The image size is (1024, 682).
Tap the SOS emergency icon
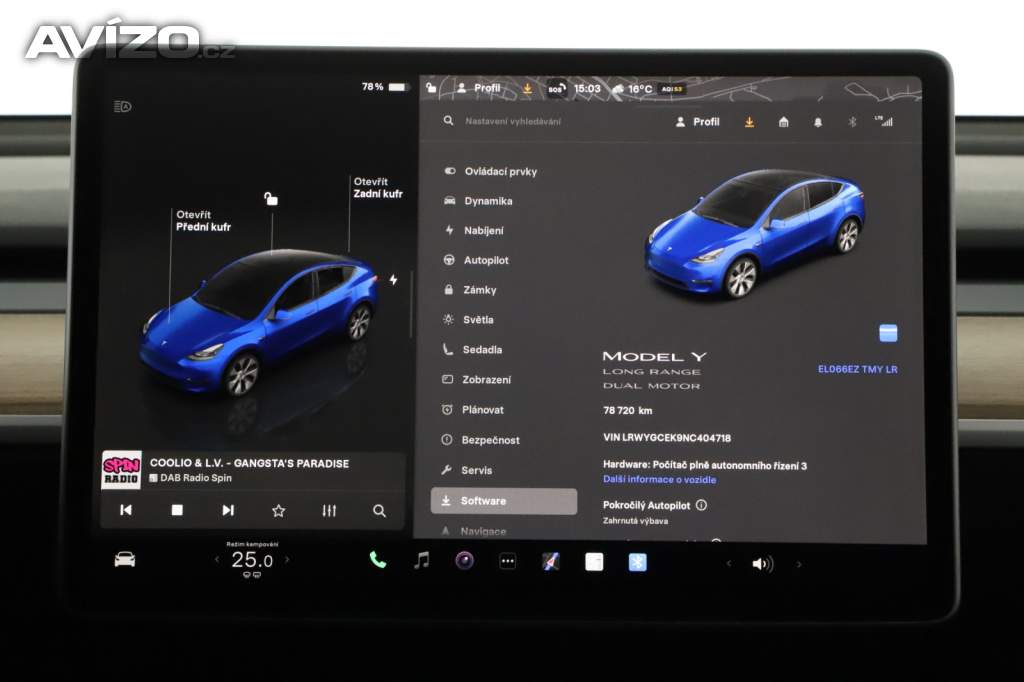click(555, 89)
